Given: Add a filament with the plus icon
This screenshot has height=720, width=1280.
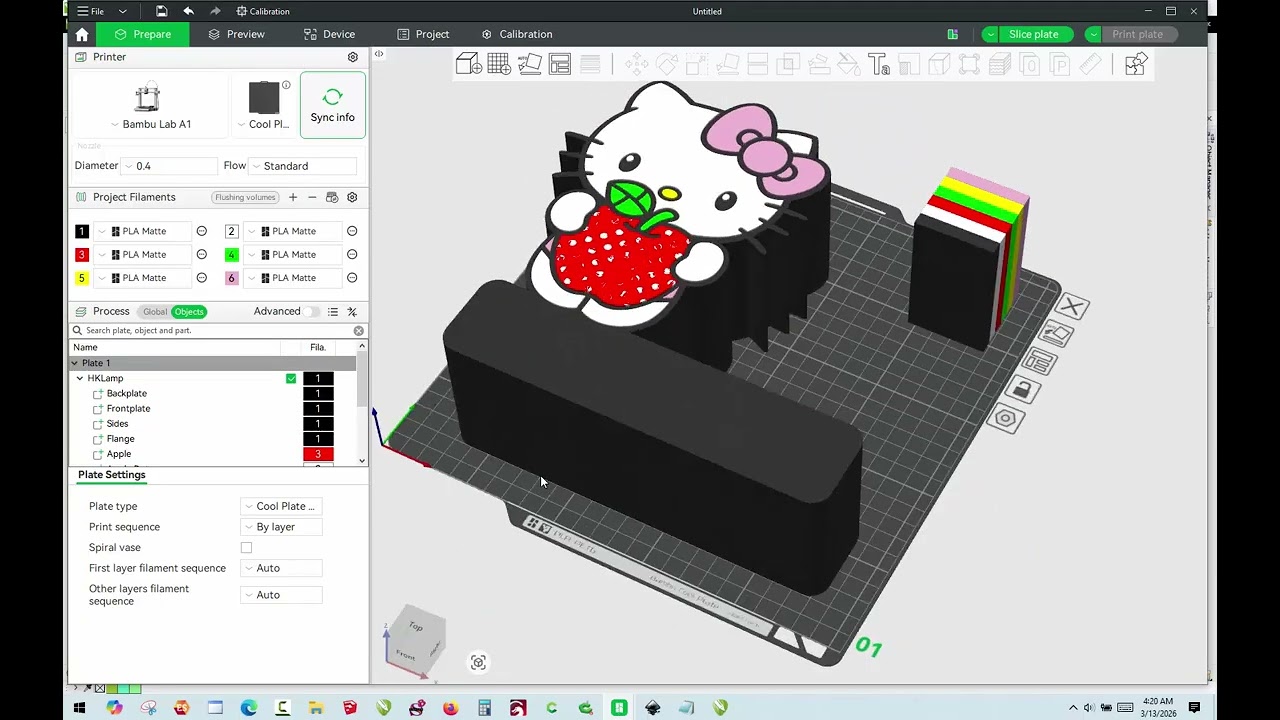Looking at the screenshot, I should click(x=293, y=197).
